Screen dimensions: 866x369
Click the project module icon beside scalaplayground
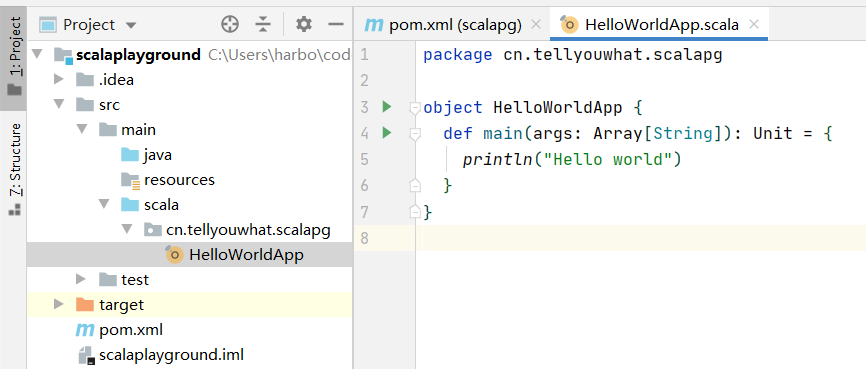point(63,55)
